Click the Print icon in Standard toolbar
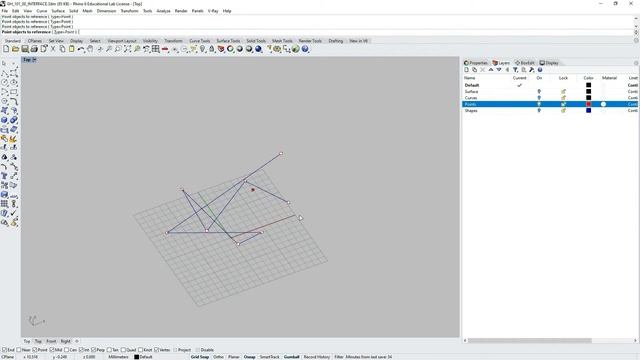This screenshot has width=640, height=360. coord(34,49)
